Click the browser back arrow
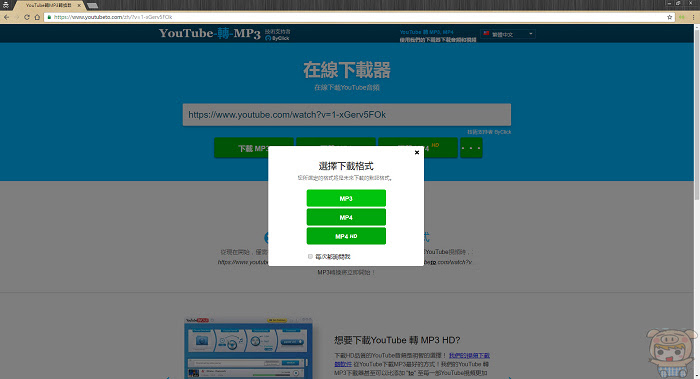The width and height of the screenshot is (700, 379). (x=6, y=17)
